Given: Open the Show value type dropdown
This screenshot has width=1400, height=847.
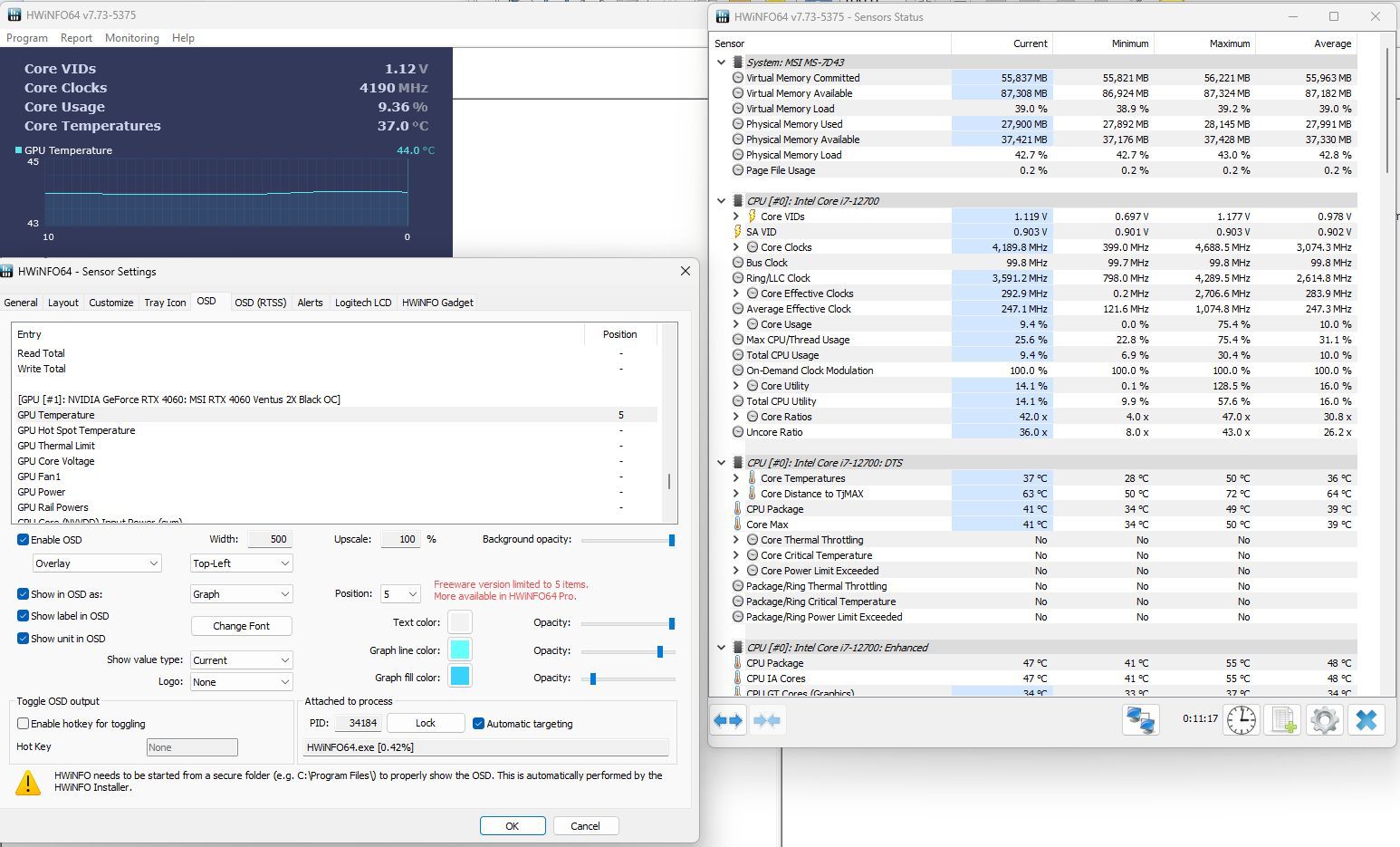Looking at the screenshot, I should pyautogui.click(x=240, y=659).
